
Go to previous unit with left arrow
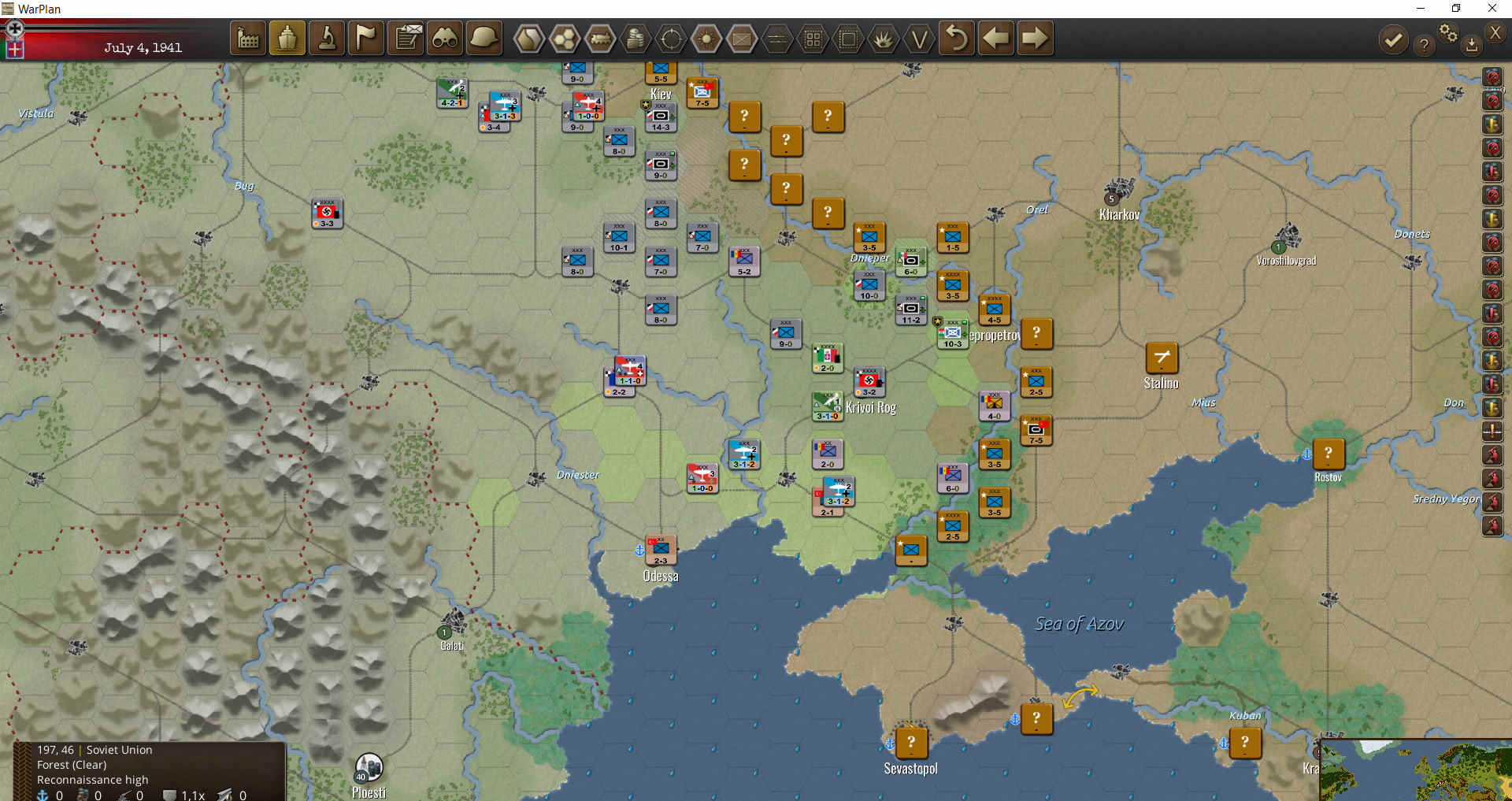(x=996, y=38)
